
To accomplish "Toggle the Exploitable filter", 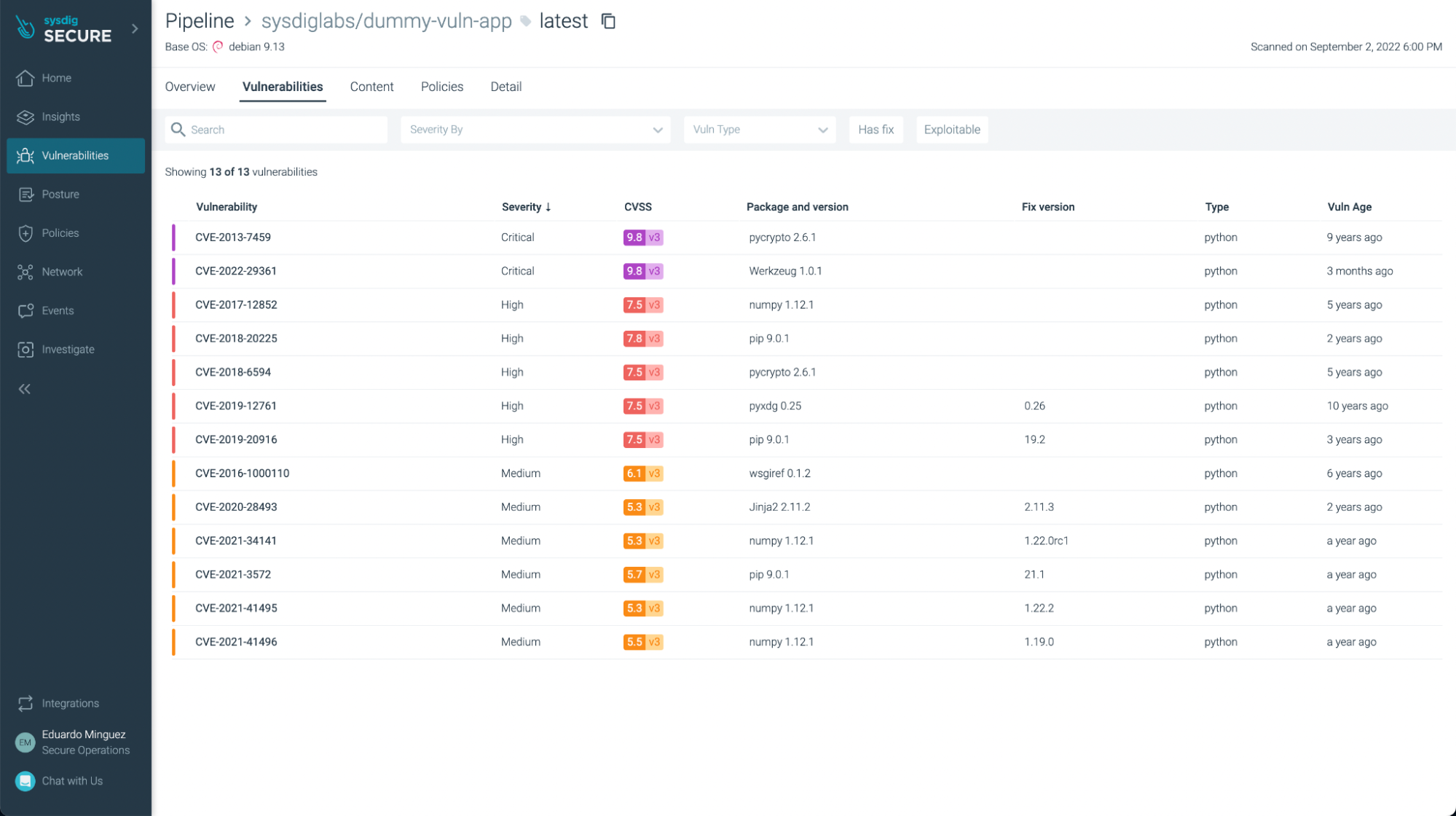I will [951, 130].
